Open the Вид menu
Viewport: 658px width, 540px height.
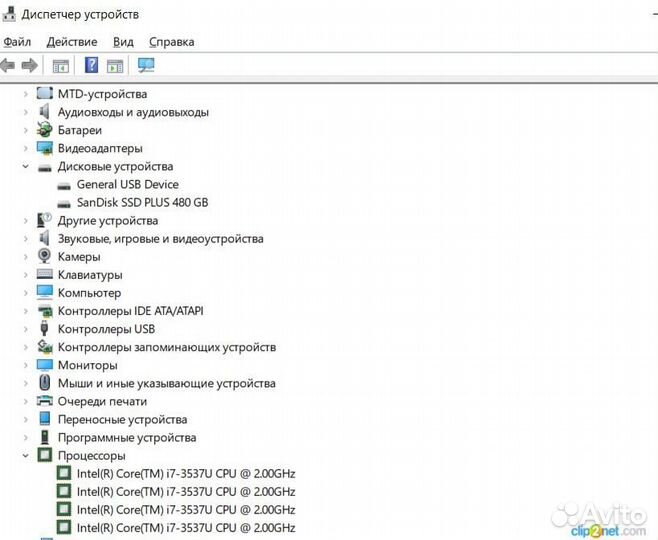coord(123,42)
